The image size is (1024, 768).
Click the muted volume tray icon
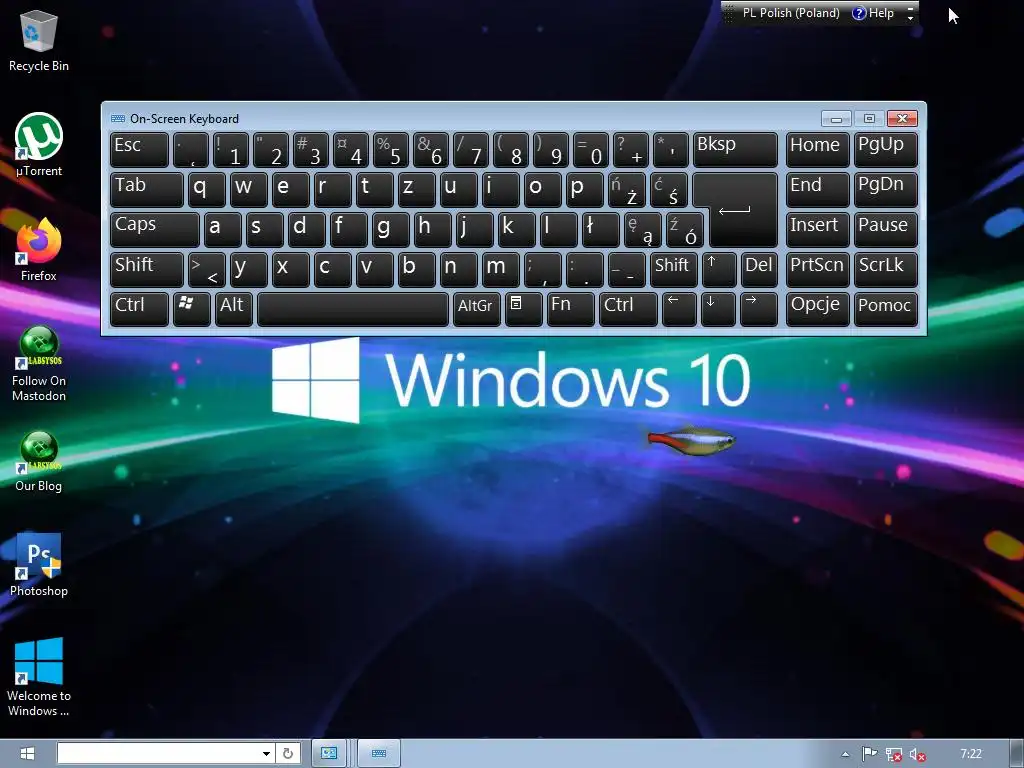pos(918,755)
